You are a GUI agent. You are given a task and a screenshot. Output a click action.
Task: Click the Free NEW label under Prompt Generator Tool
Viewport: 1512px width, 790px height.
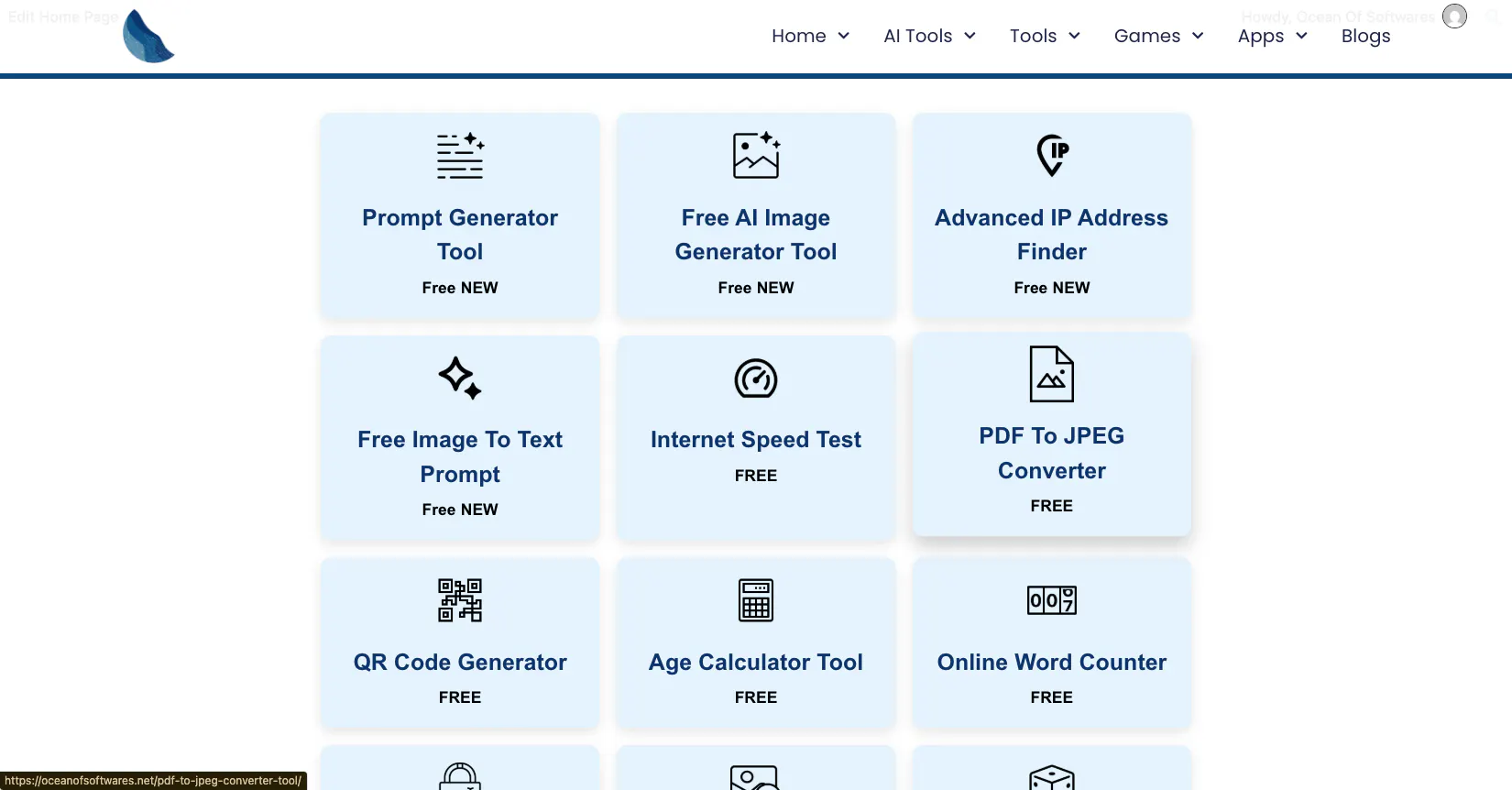point(460,288)
